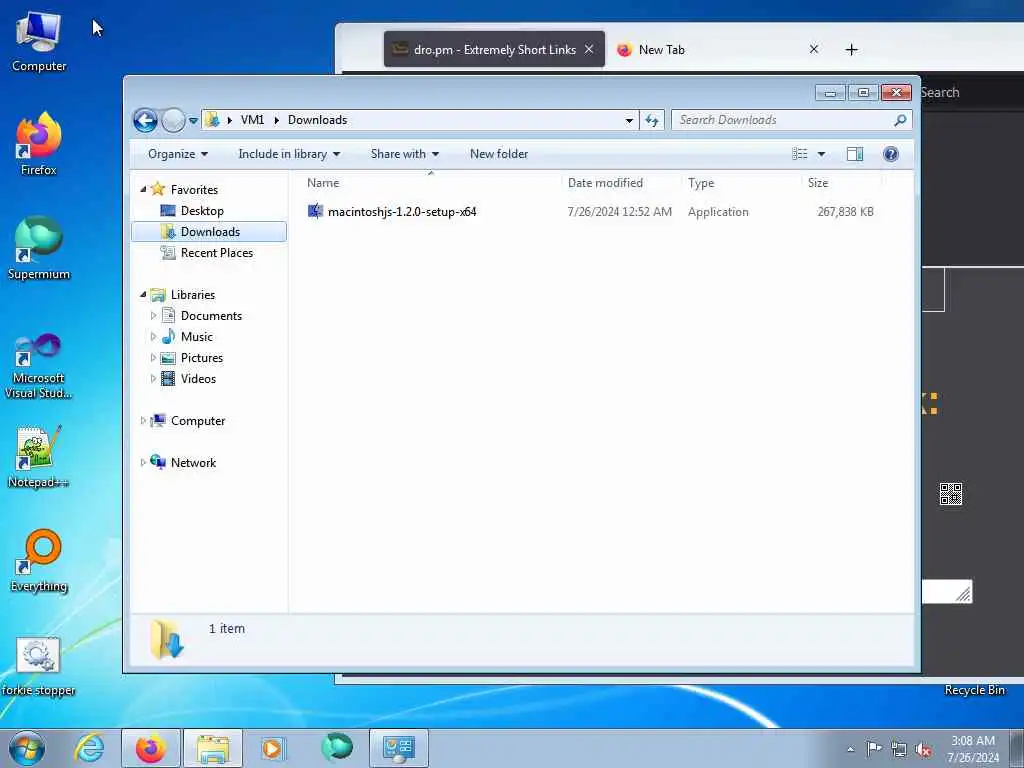Viewport: 1024px width, 768px height.
Task: Collapse the Favorites tree group
Action: click(x=144, y=189)
